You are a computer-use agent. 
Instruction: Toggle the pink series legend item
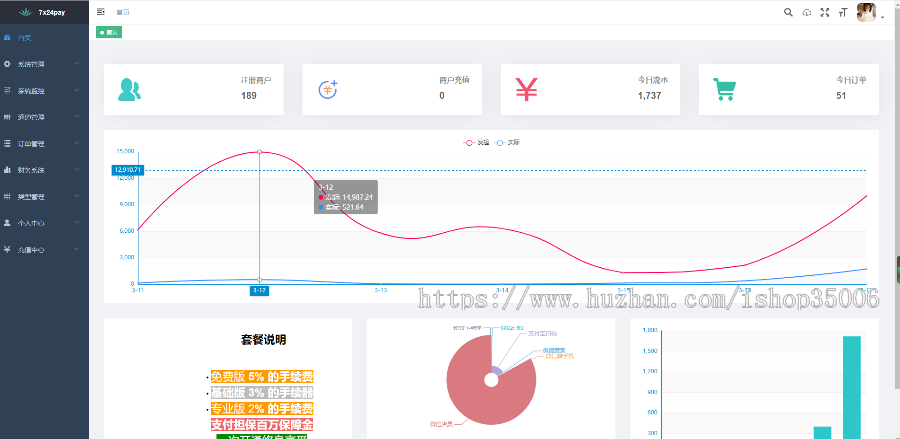476,142
